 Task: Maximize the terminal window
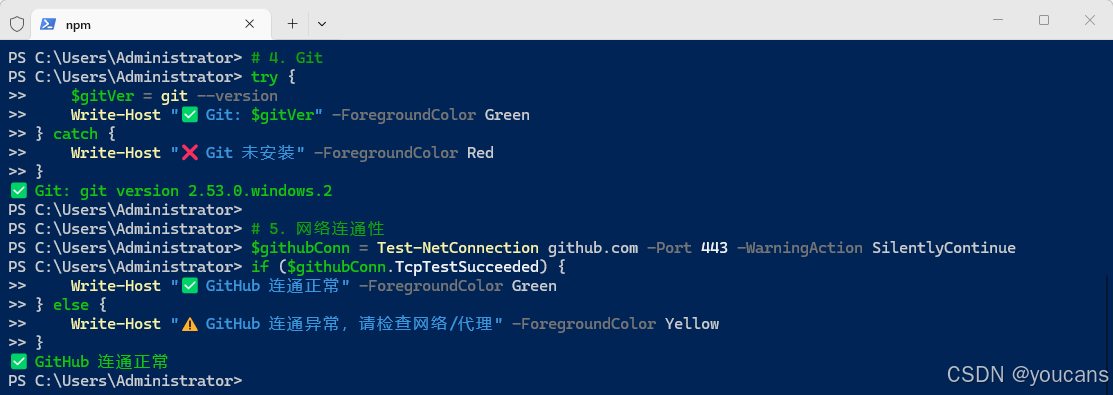coord(1043,21)
